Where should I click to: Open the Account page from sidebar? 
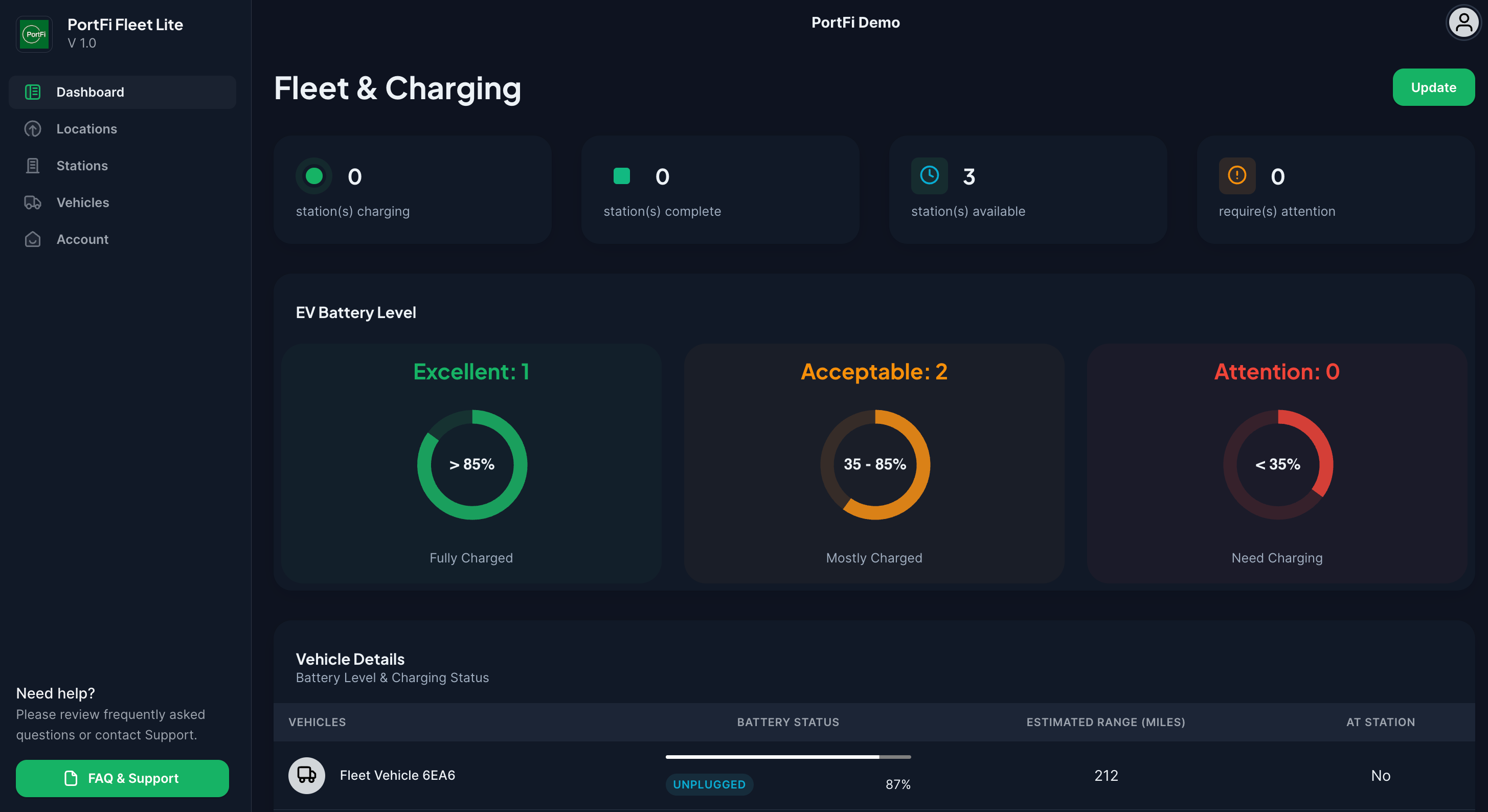(x=122, y=239)
